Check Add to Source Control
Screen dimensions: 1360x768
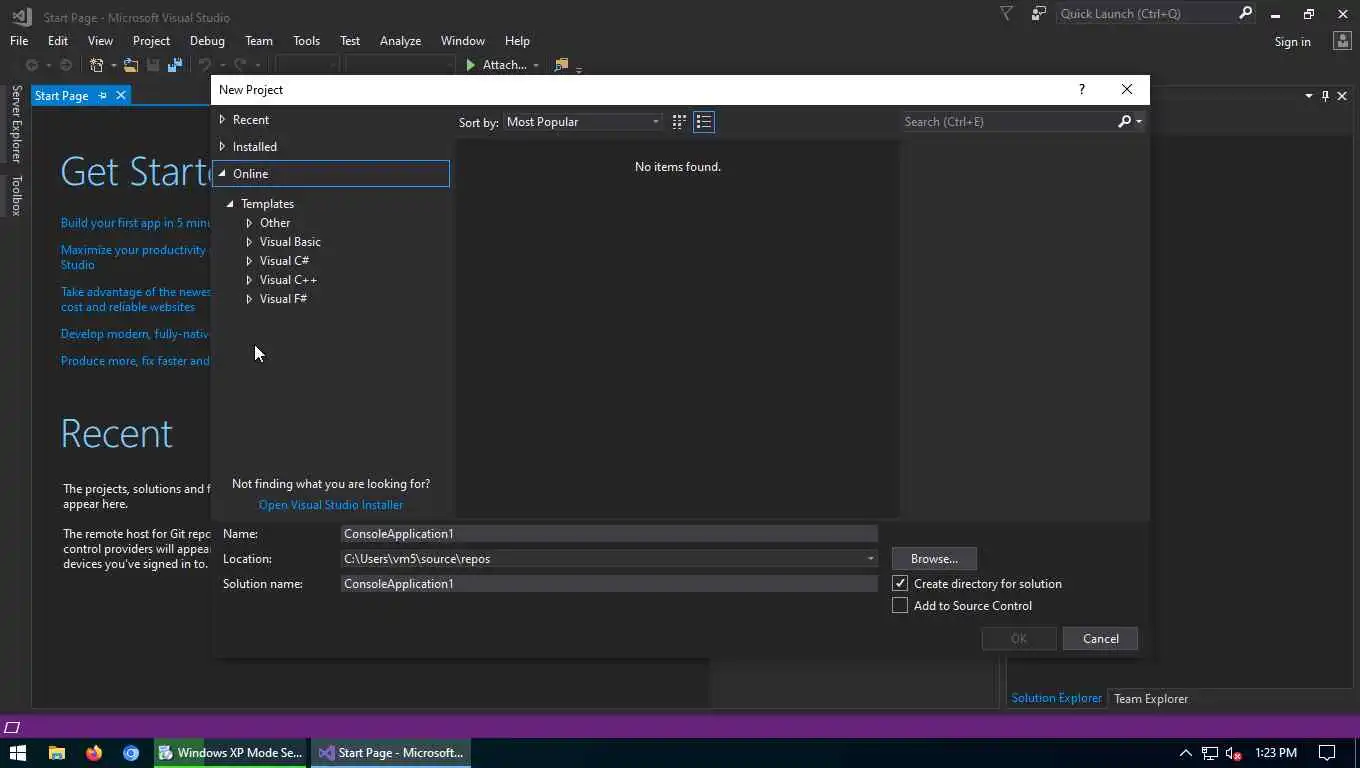point(900,606)
